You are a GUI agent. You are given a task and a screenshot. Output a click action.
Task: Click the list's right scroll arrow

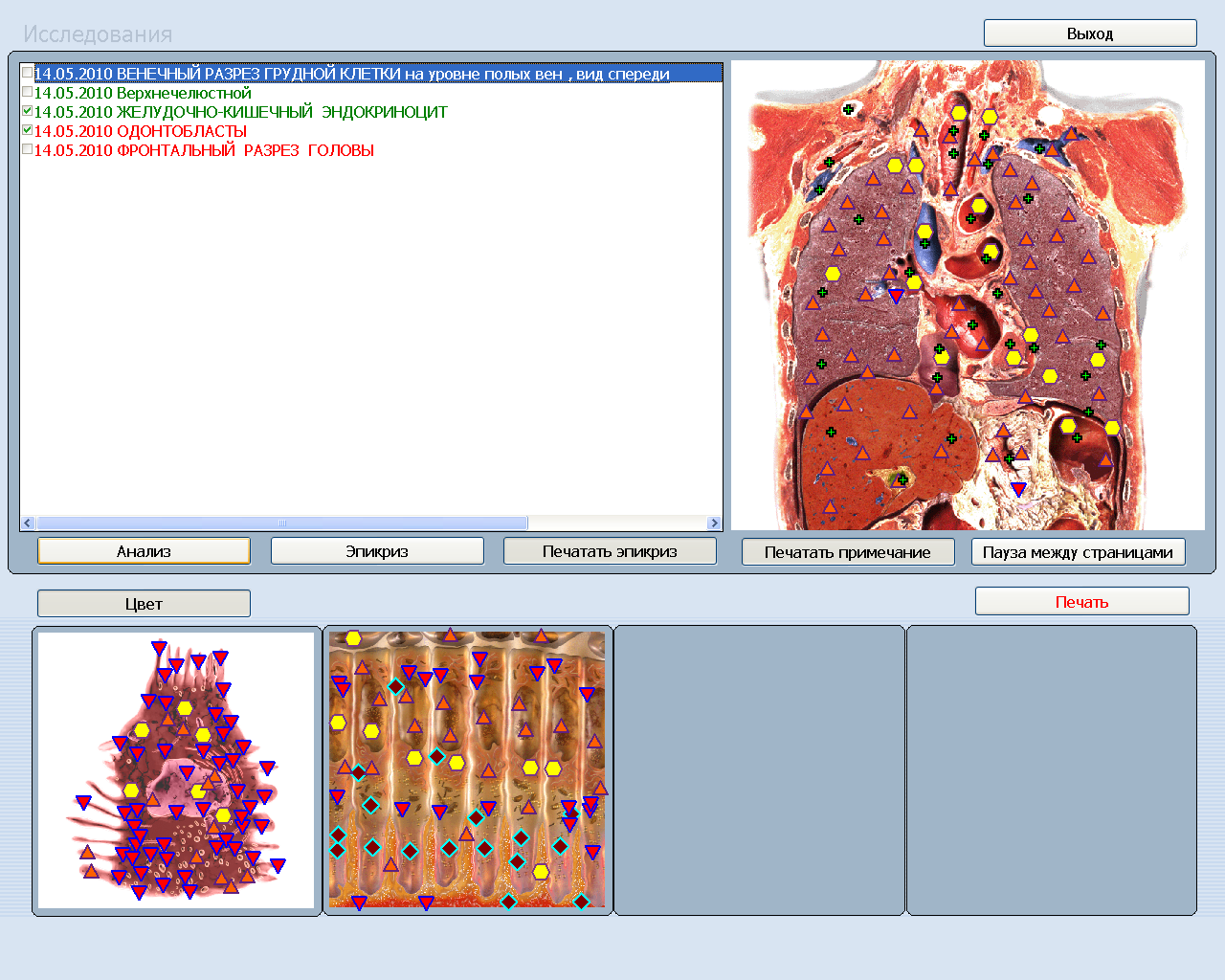coord(714,523)
